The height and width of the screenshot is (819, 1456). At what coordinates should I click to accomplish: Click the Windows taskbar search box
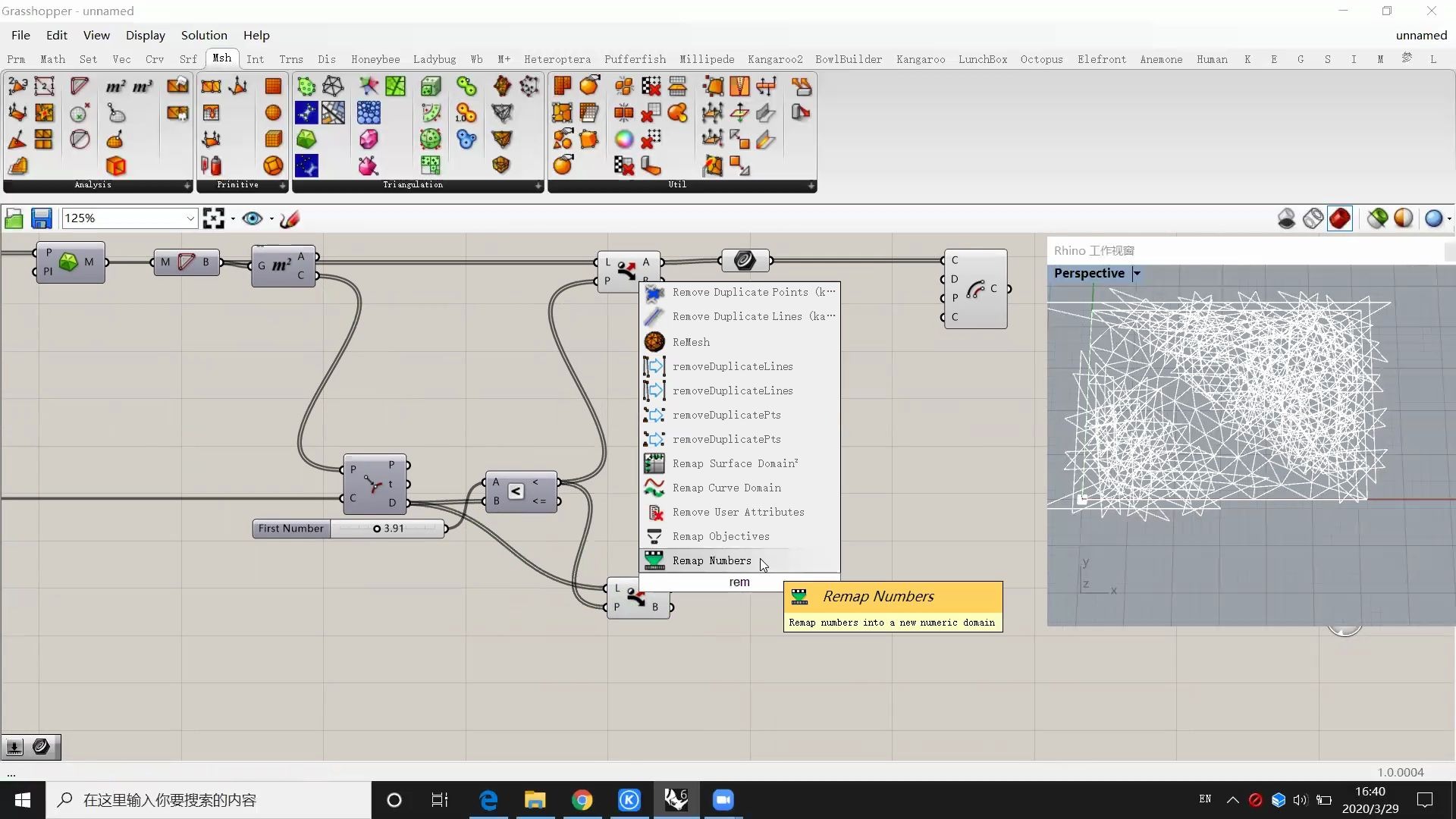(x=209, y=800)
